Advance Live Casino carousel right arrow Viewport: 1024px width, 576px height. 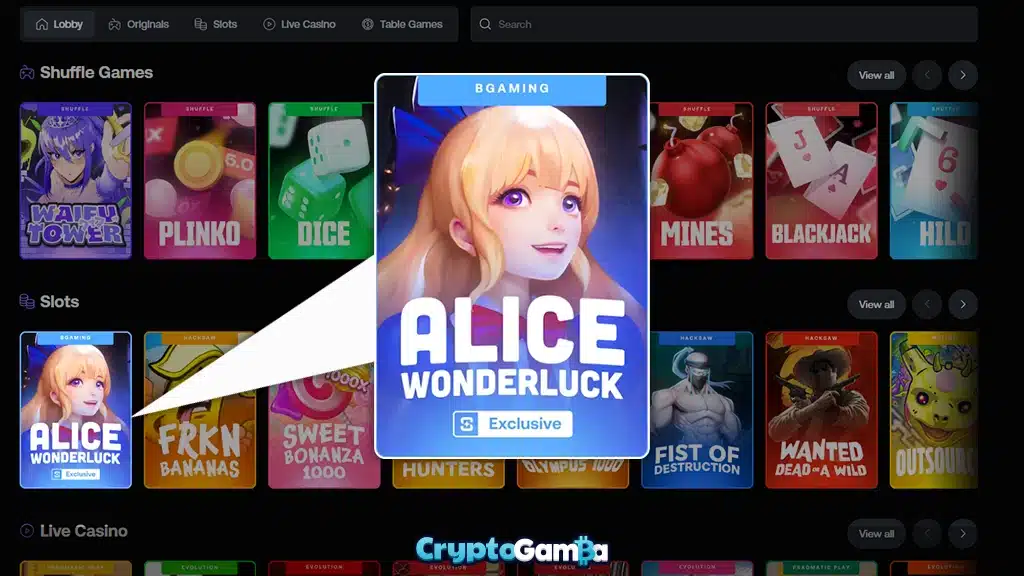(963, 534)
